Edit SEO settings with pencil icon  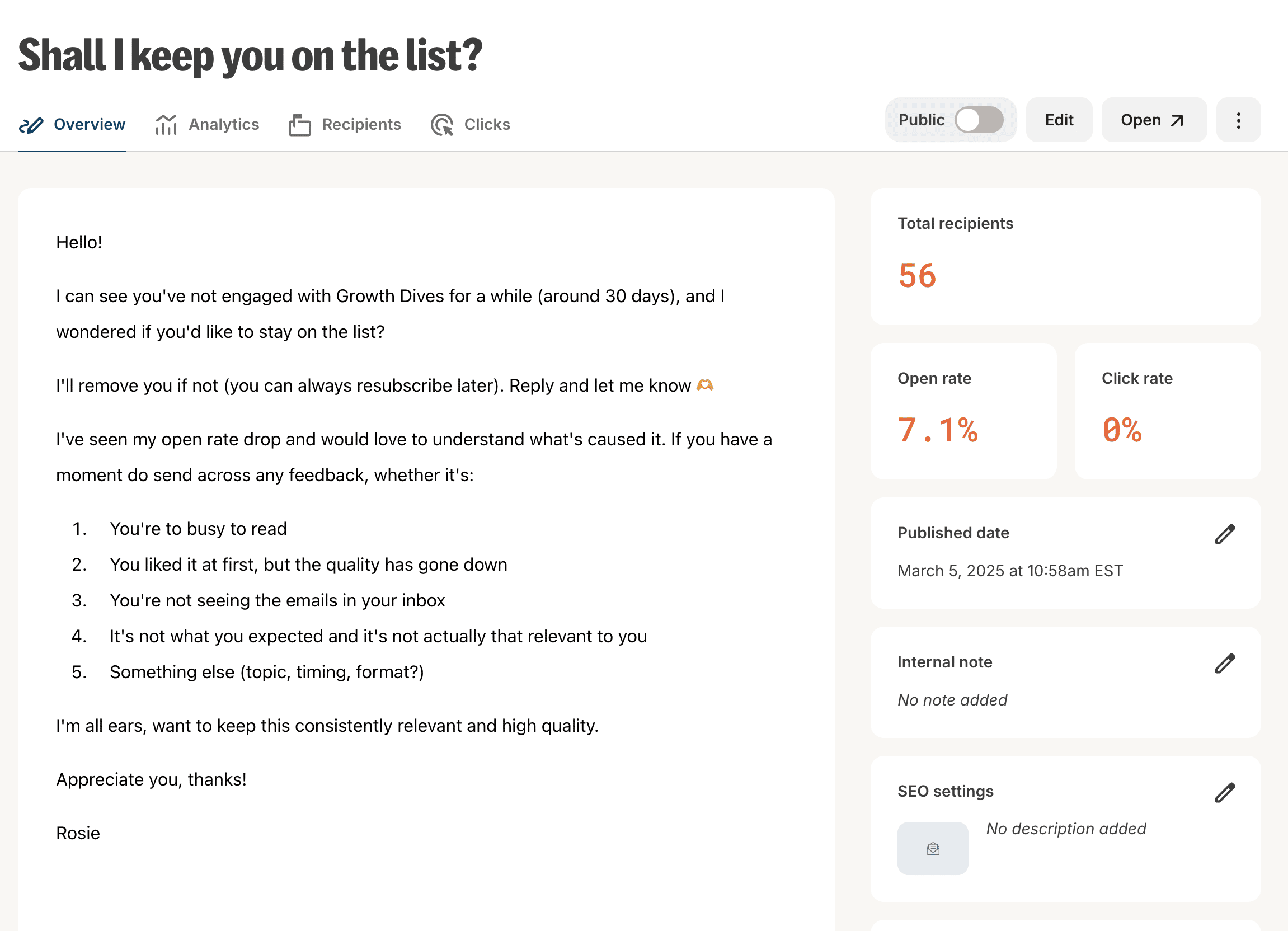coord(1225,792)
